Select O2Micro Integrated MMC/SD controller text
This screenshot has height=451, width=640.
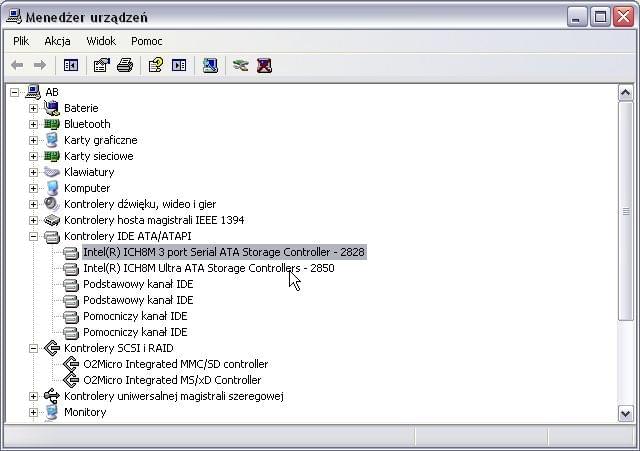point(176,364)
